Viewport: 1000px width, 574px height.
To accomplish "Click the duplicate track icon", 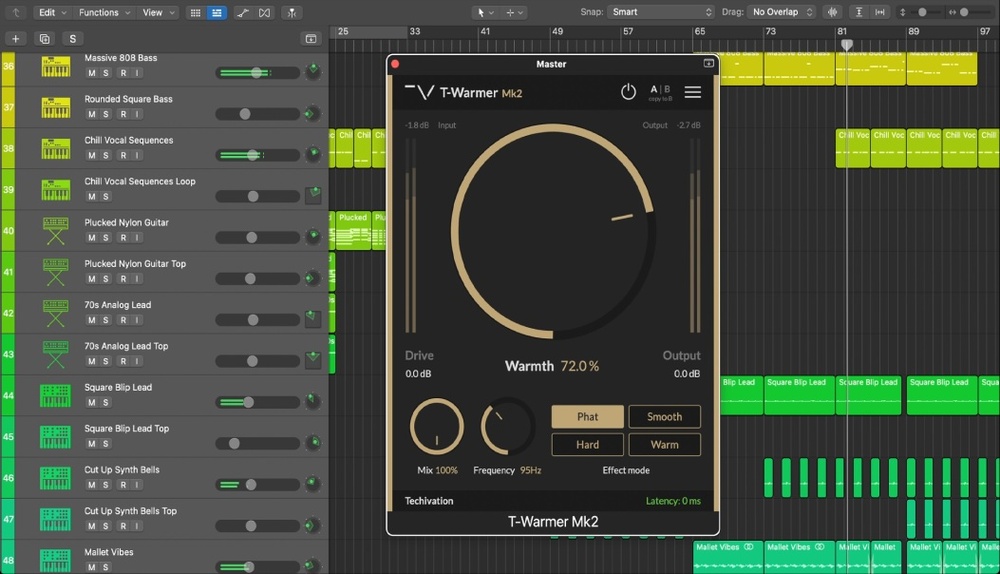I will point(44,38).
